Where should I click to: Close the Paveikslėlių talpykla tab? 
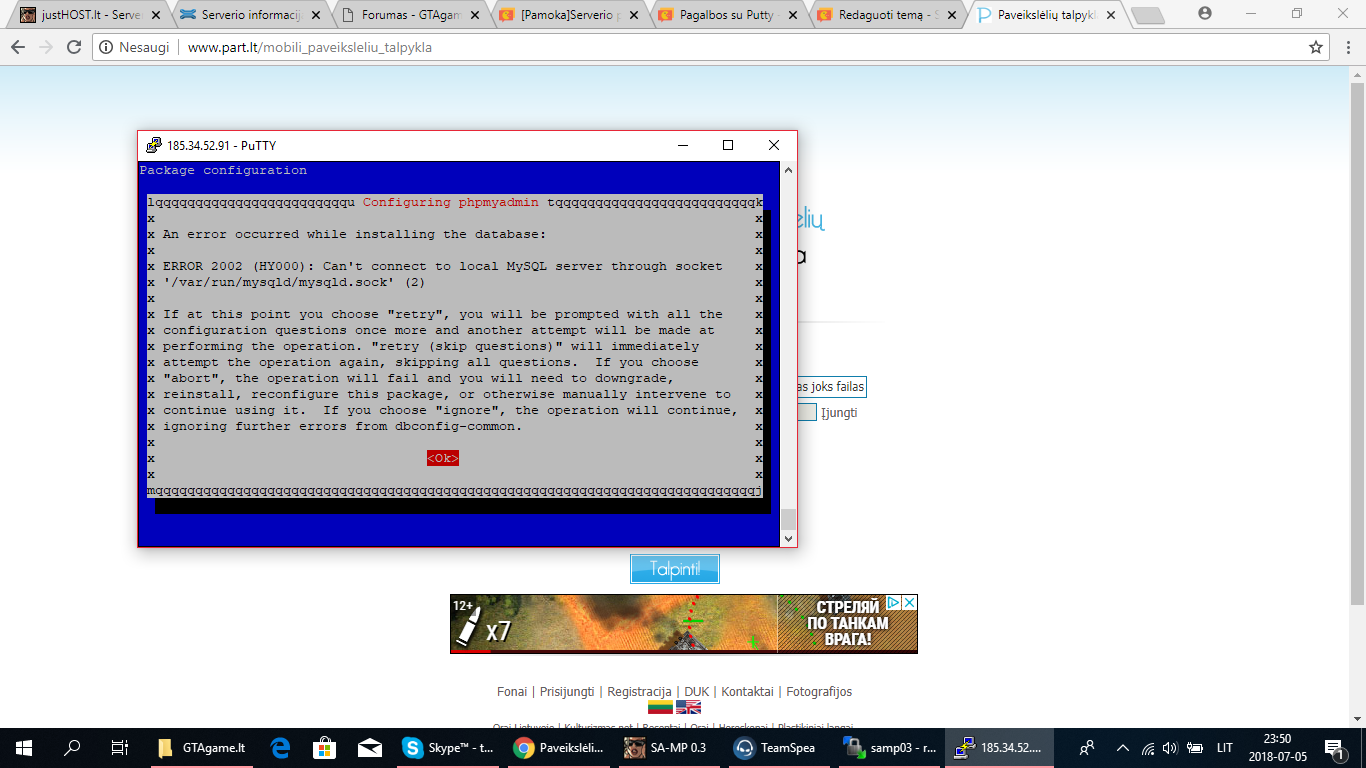click(x=1113, y=15)
